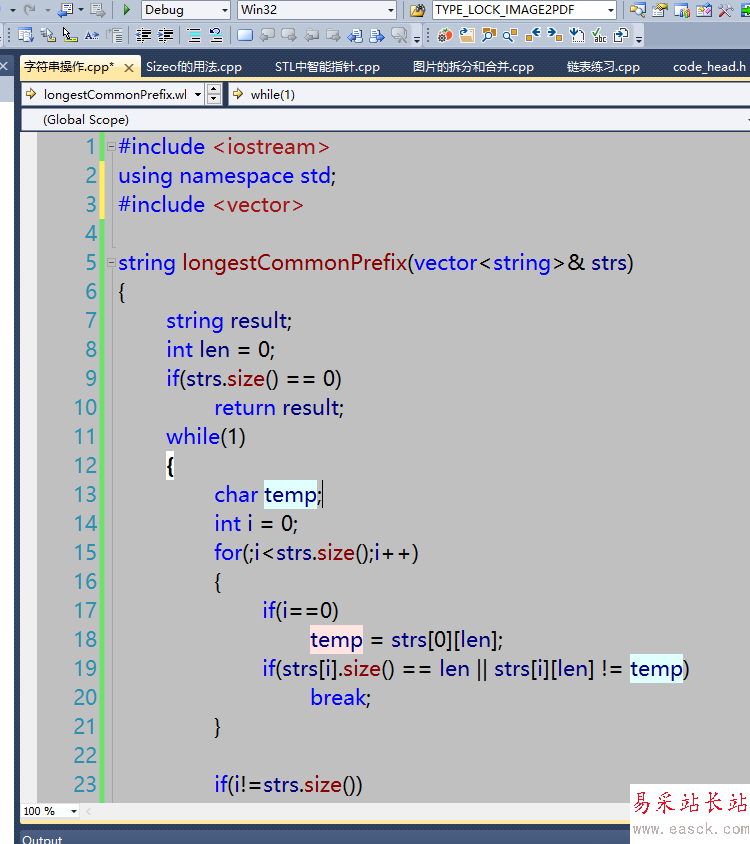The height and width of the screenshot is (844, 750).
Task: Go to the next bookmark
Action: point(289,35)
